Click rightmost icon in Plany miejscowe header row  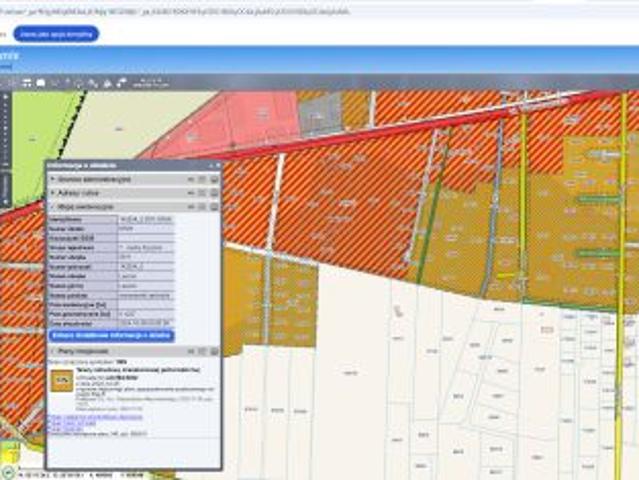pos(214,351)
